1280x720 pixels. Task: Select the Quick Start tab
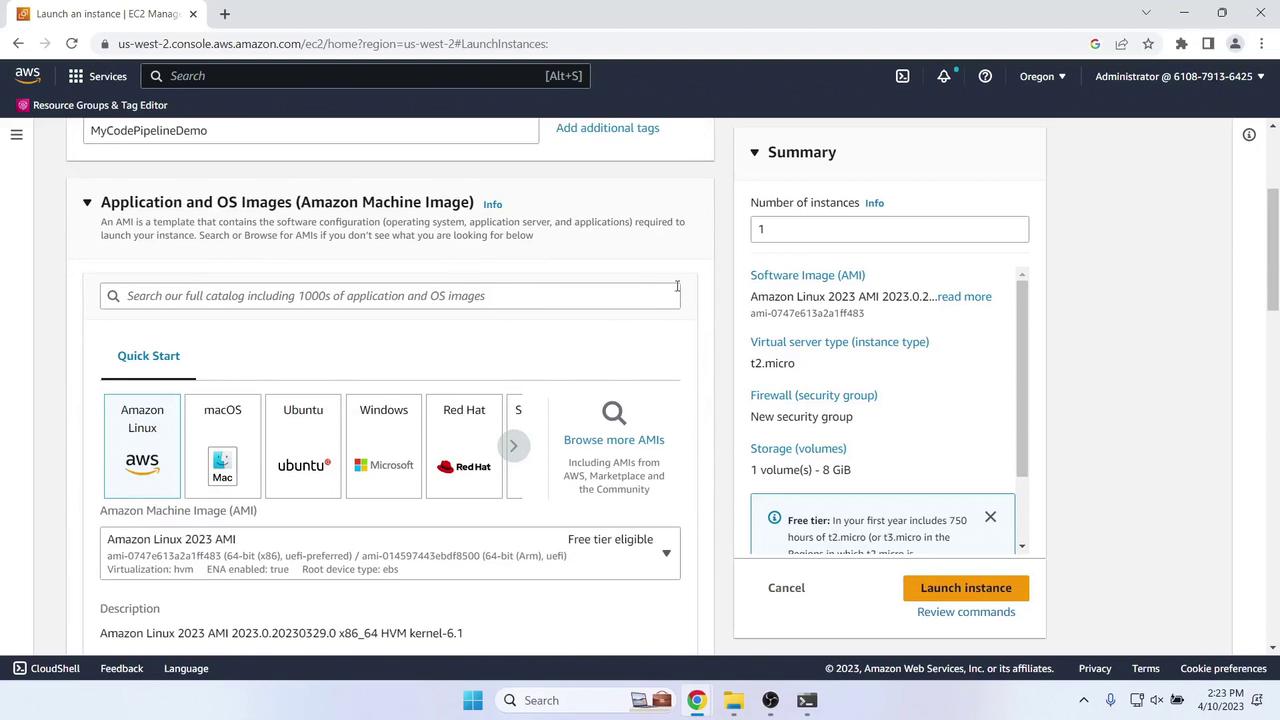coord(149,356)
